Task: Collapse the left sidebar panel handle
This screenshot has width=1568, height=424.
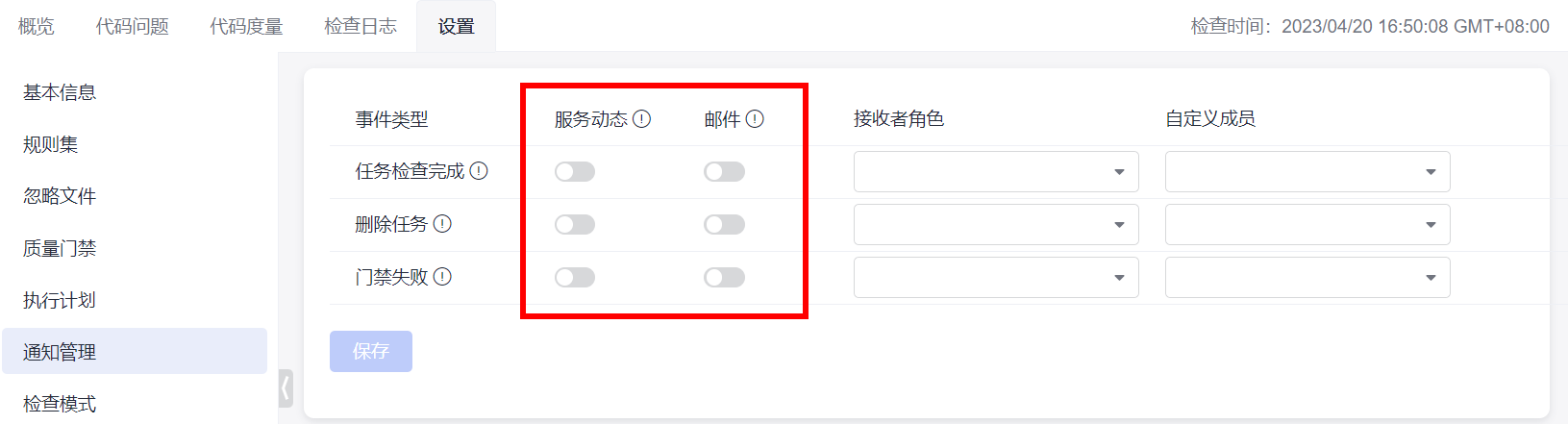Action: point(286,388)
